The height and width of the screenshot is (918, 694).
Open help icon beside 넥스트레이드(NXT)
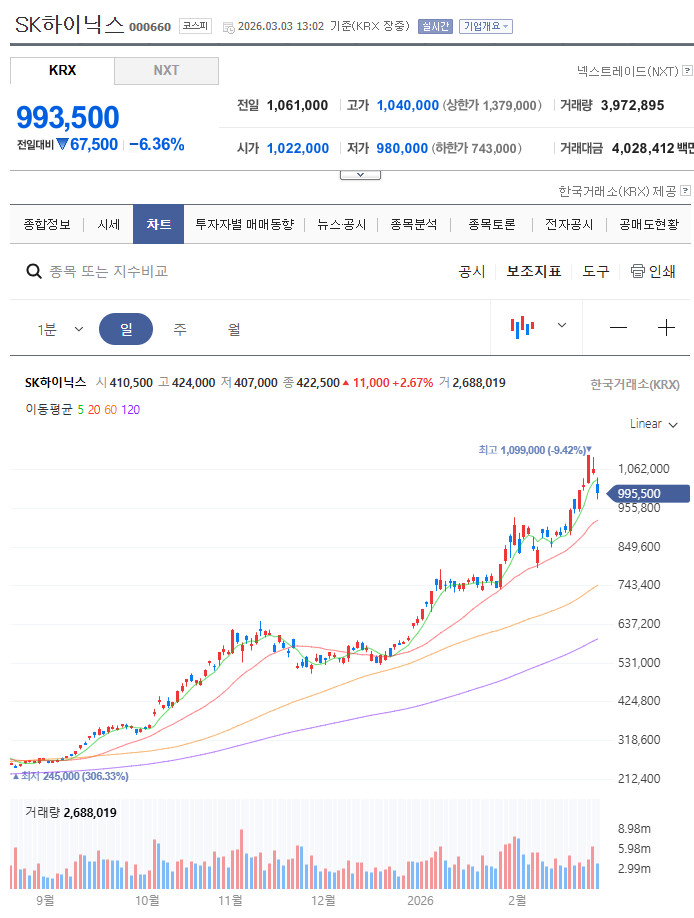(x=688, y=71)
